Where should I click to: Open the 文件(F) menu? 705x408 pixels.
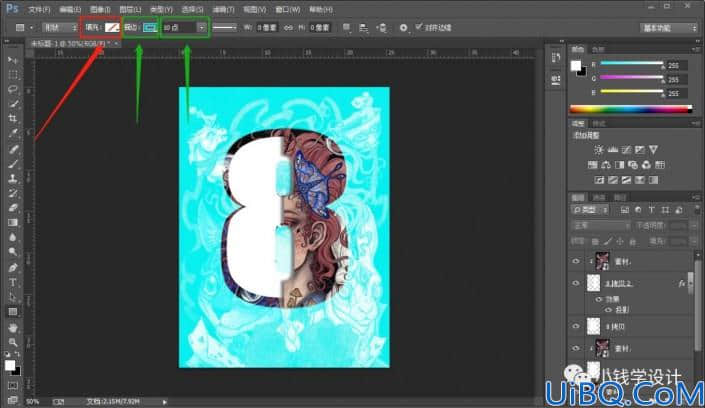point(40,9)
